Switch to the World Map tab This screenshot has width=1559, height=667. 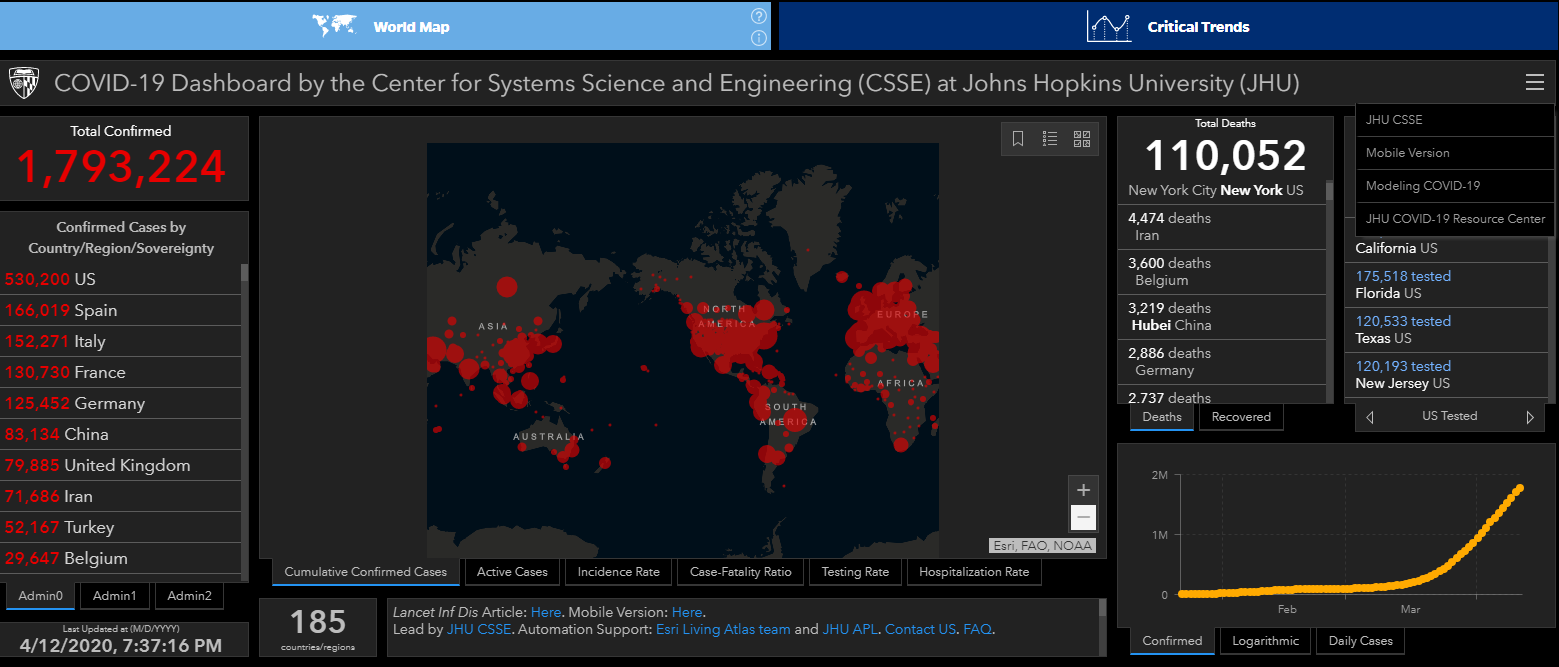386,25
